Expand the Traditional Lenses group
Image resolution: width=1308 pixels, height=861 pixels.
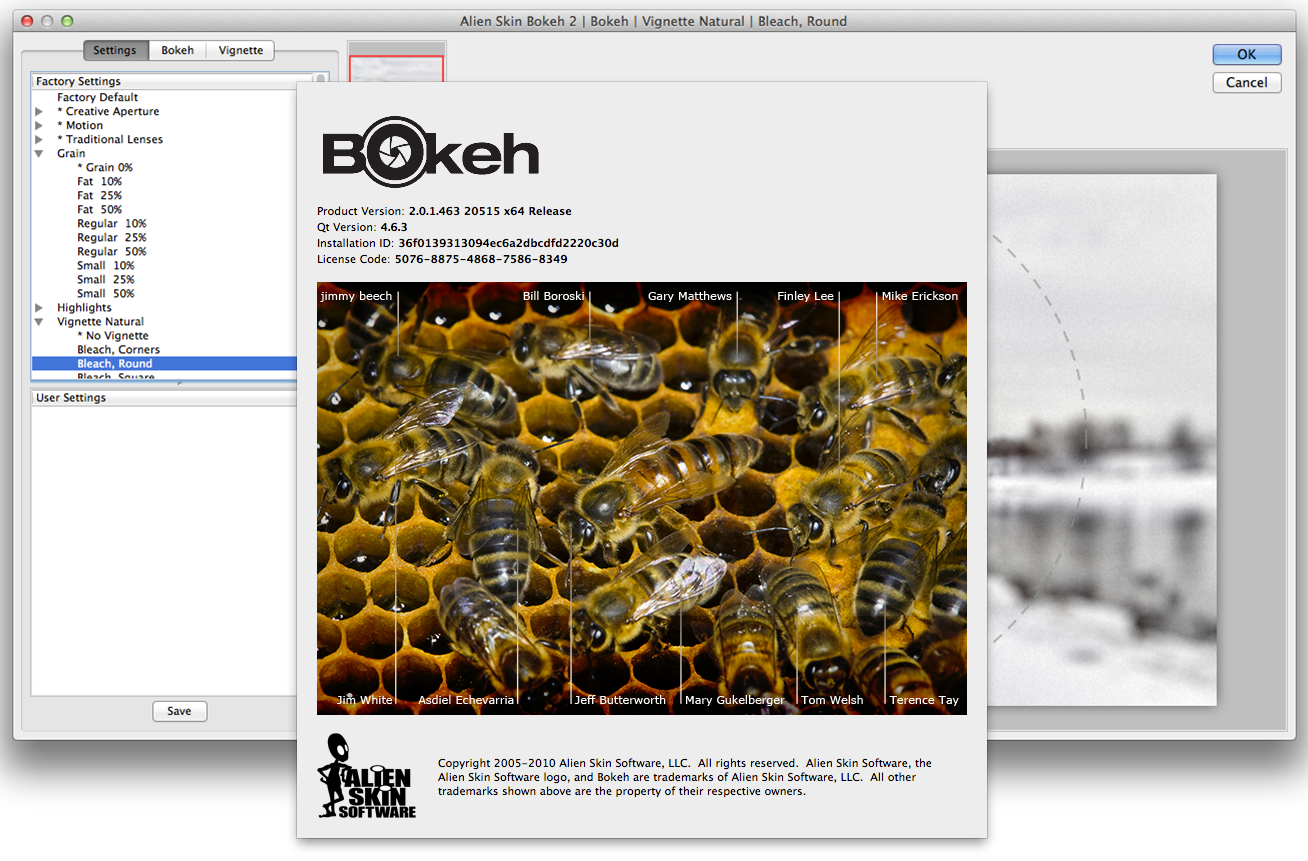[x=39, y=140]
